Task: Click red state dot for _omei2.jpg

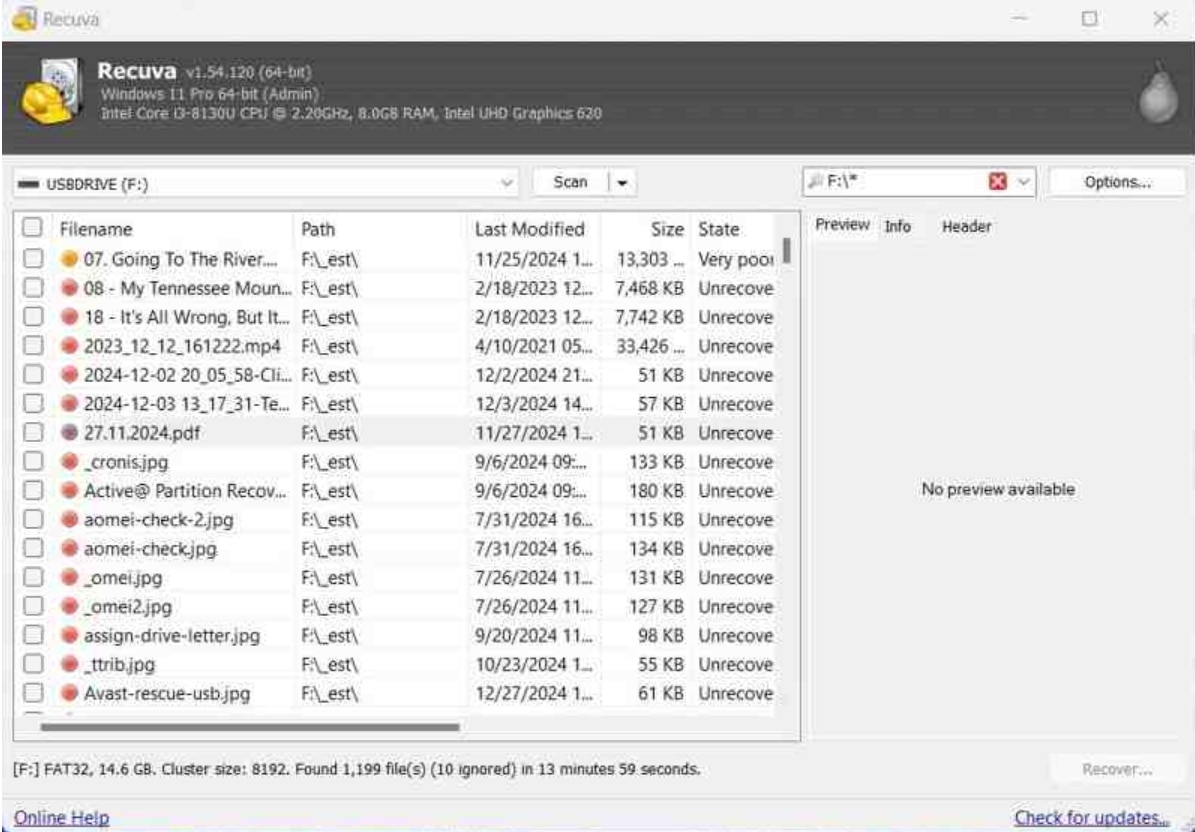Action: (69, 606)
